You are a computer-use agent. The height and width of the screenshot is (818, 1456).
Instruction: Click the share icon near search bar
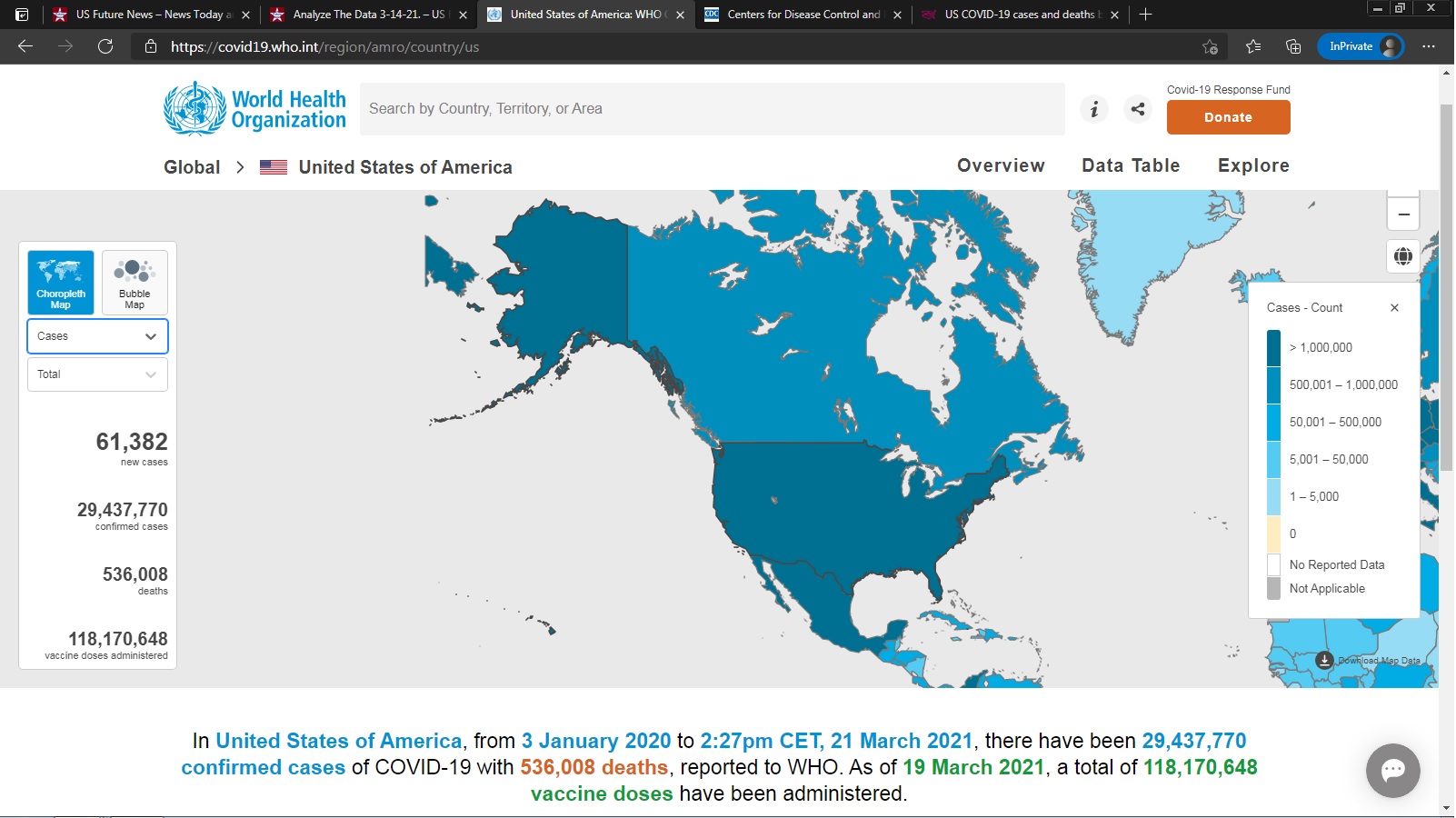coord(1137,109)
